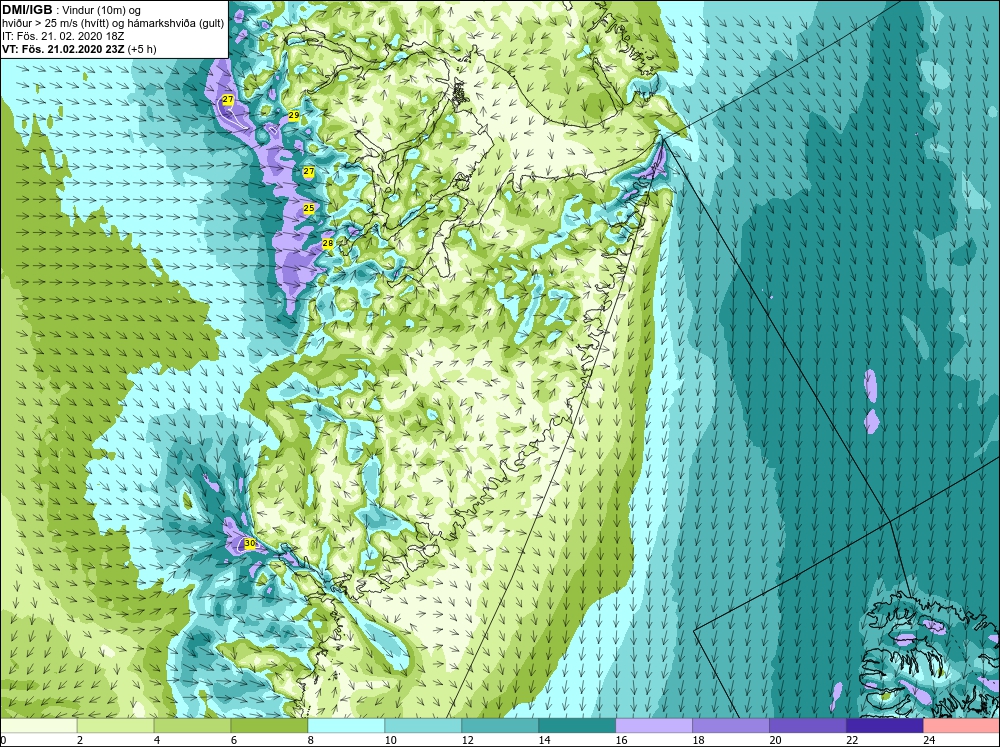1000x747 pixels.
Task: Click the yellow gust label 29
Action: tap(294, 115)
